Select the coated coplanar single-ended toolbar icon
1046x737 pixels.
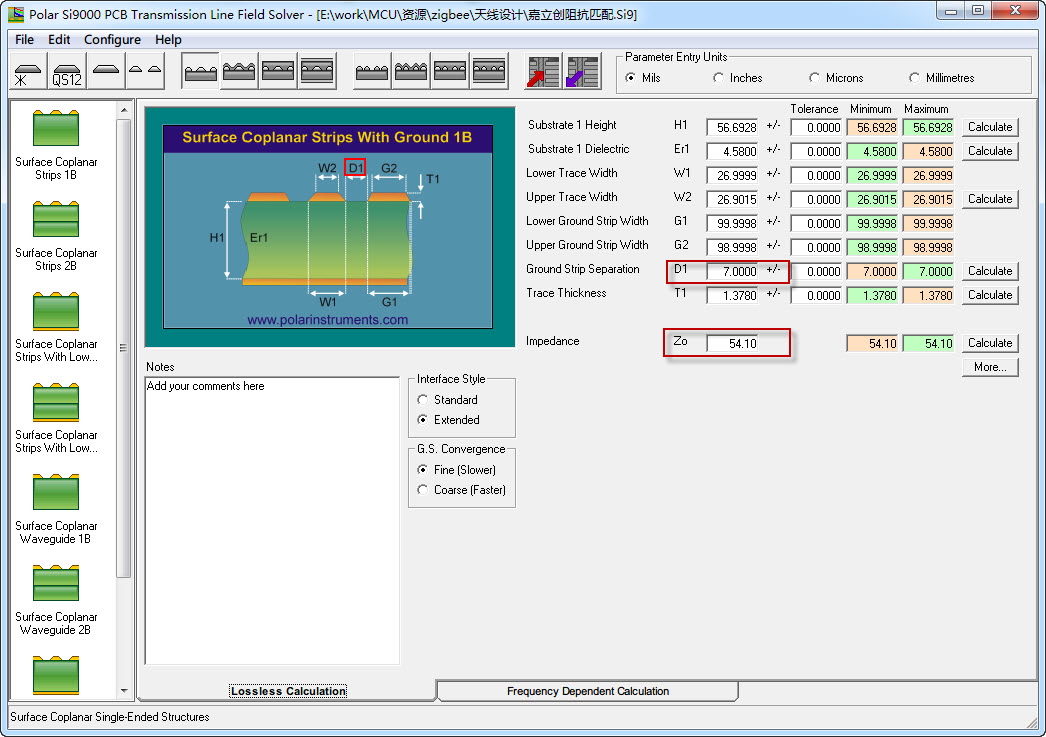coord(239,71)
